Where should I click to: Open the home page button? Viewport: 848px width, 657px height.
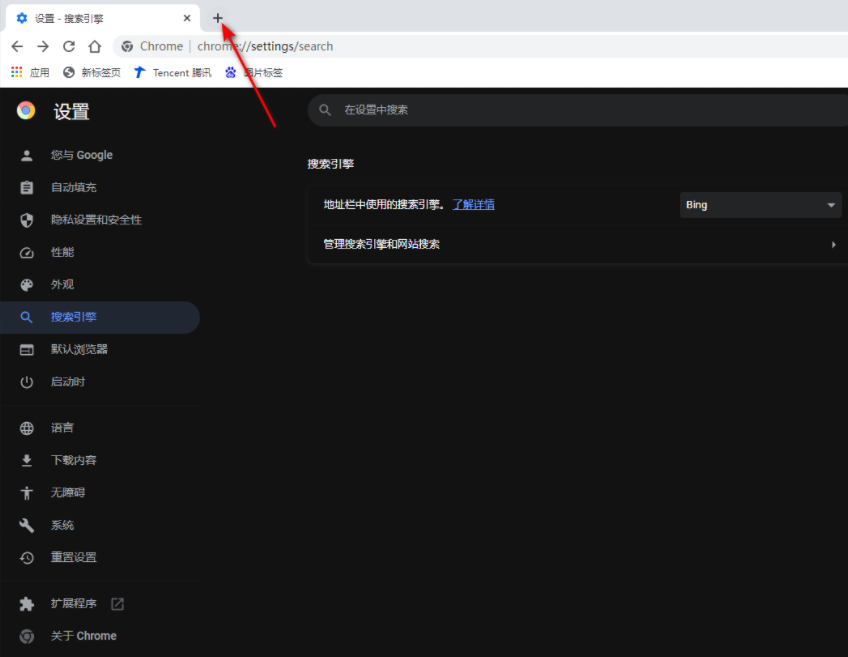(x=95, y=47)
